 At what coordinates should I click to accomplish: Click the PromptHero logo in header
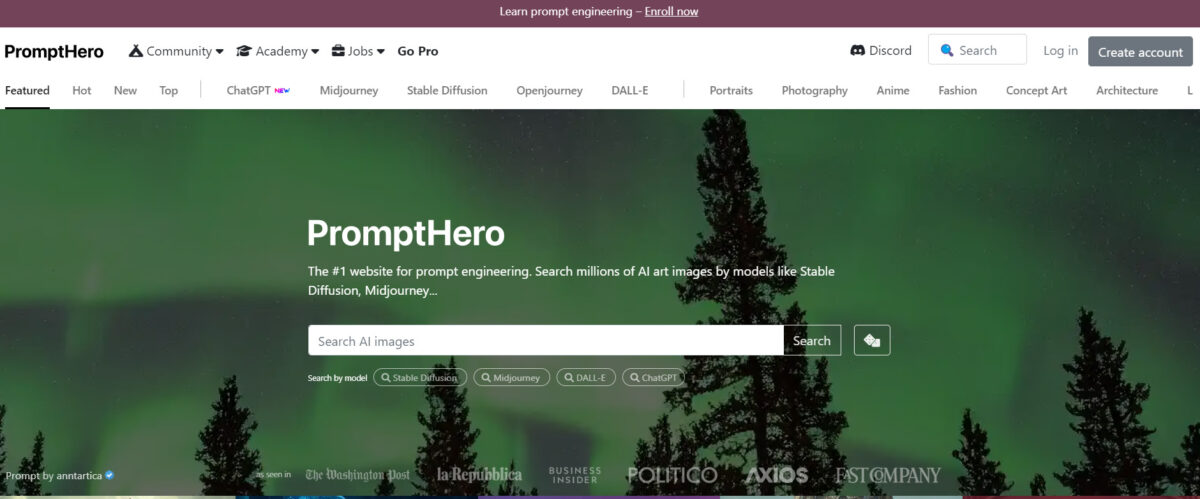pos(54,51)
